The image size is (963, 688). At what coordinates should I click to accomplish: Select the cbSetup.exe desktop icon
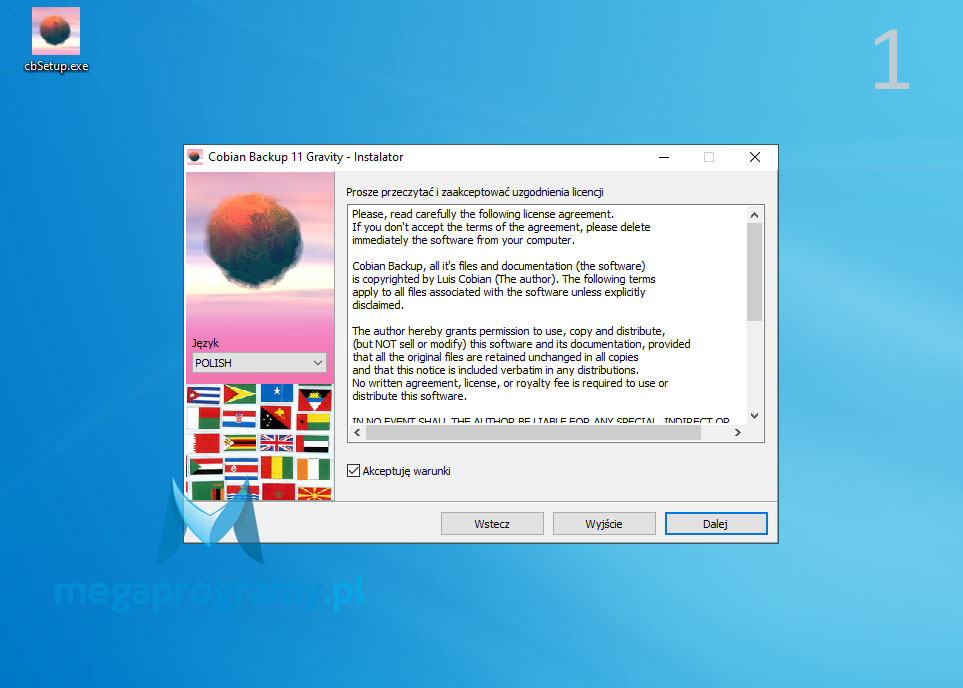point(56,40)
